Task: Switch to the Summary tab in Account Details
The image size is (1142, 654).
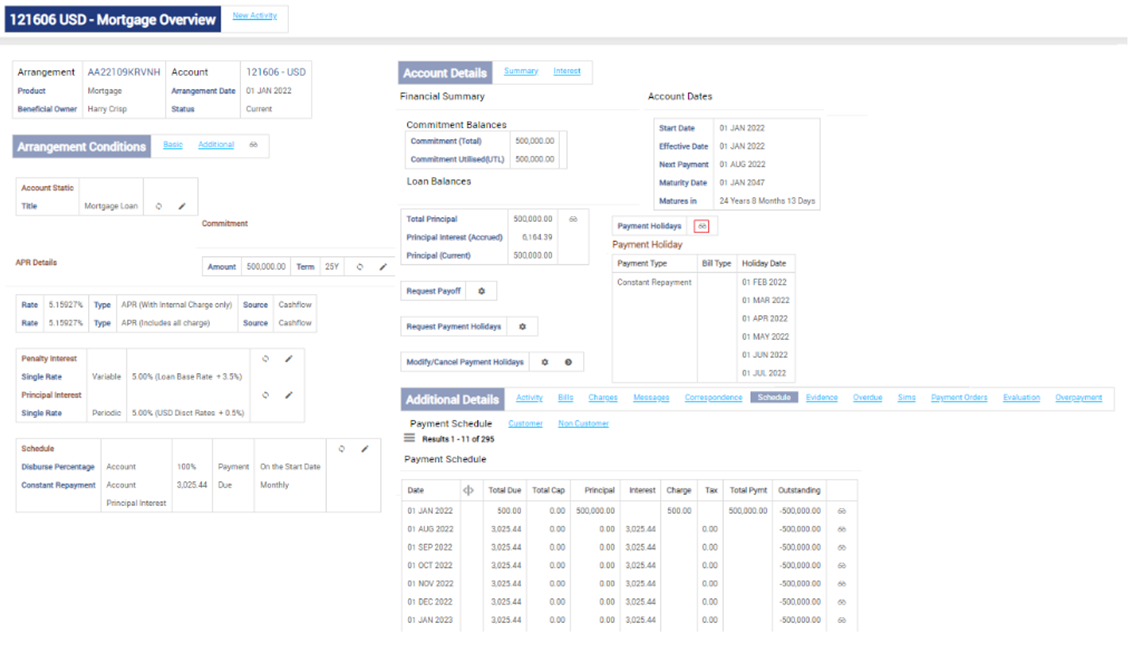Action: (x=521, y=71)
